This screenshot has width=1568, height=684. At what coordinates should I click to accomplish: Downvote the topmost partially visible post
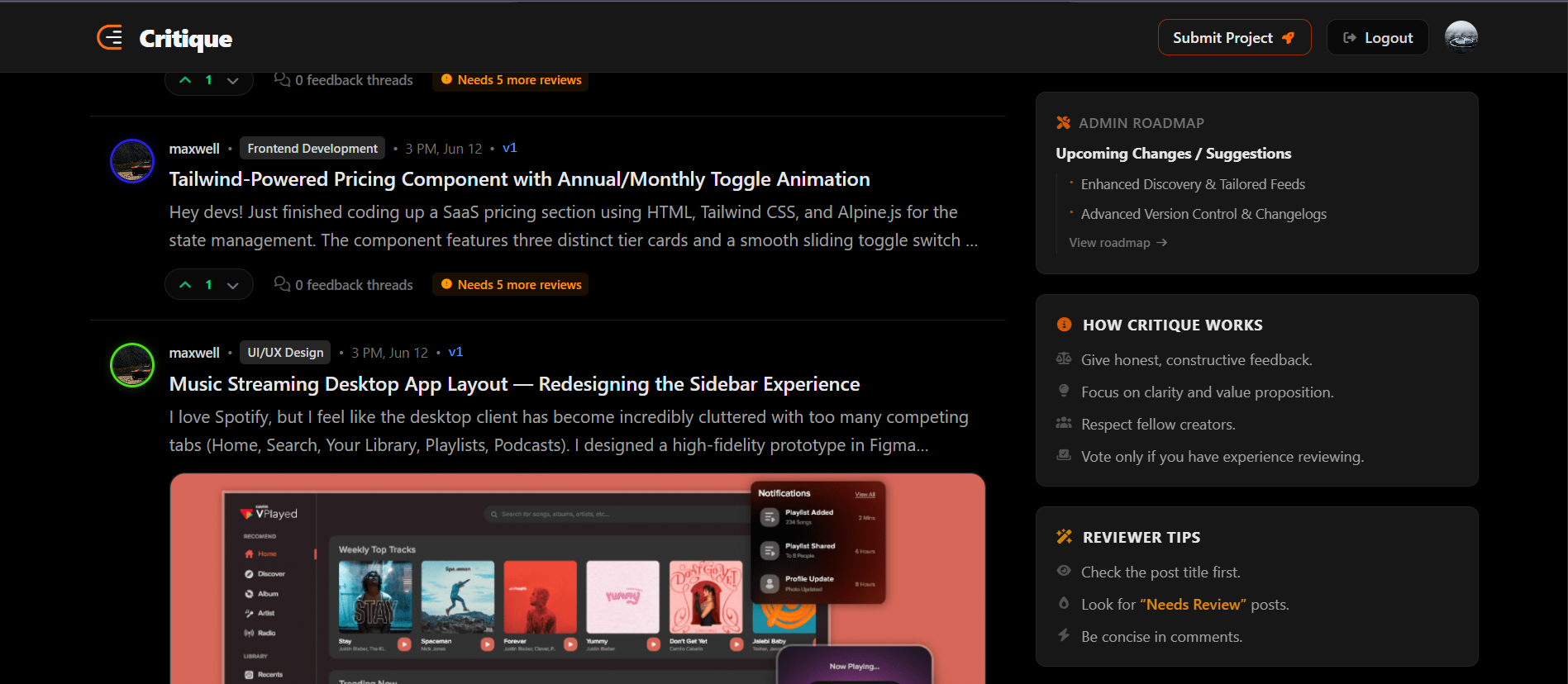point(233,80)
